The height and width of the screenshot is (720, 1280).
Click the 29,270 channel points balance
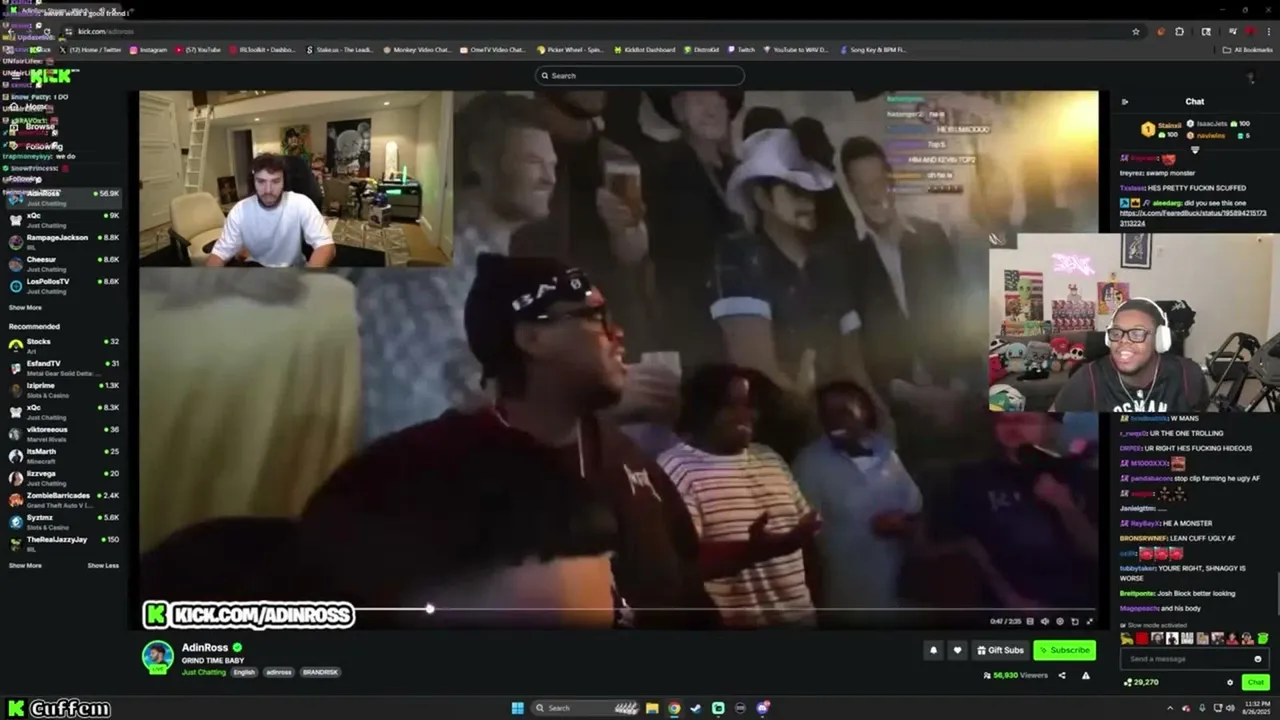tap(1141, 682)
